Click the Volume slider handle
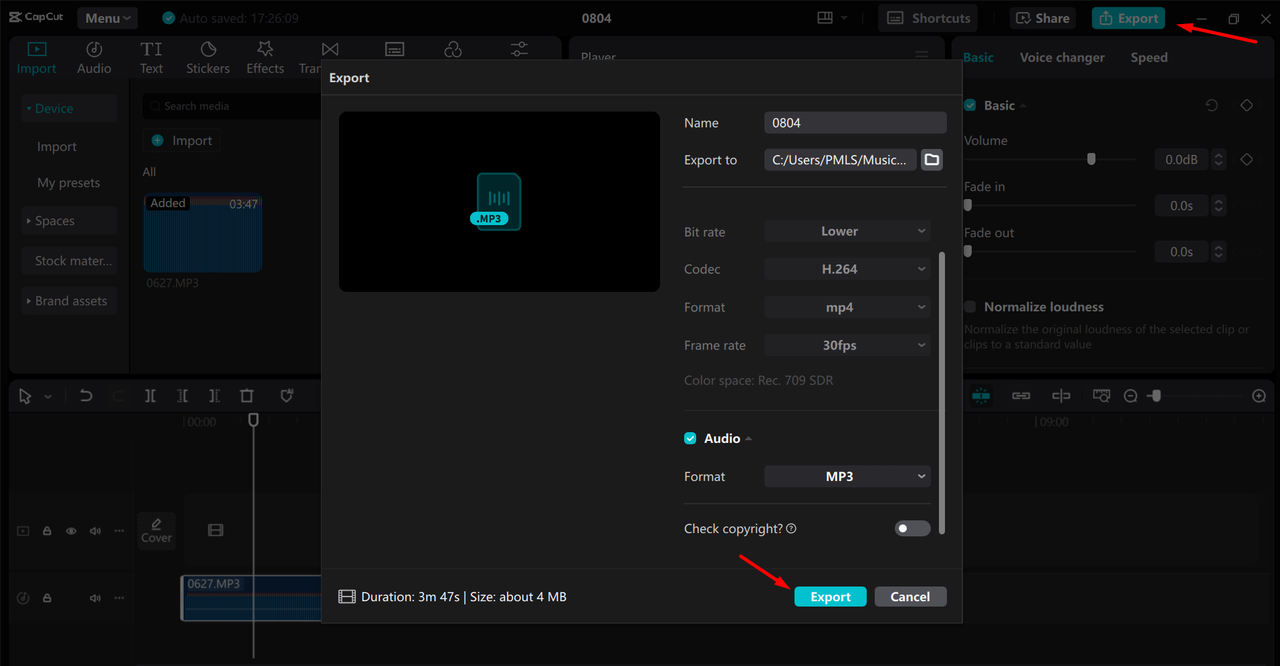Viewport: 1280px width, 666px height. click(1091, 159)
